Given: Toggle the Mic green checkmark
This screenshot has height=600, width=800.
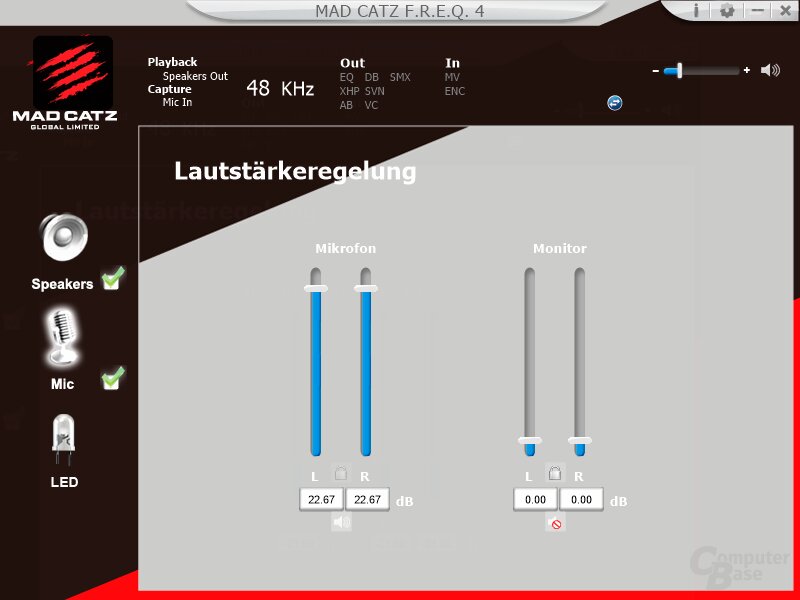Looking at the screenshot, I should (x=113, y=379).
